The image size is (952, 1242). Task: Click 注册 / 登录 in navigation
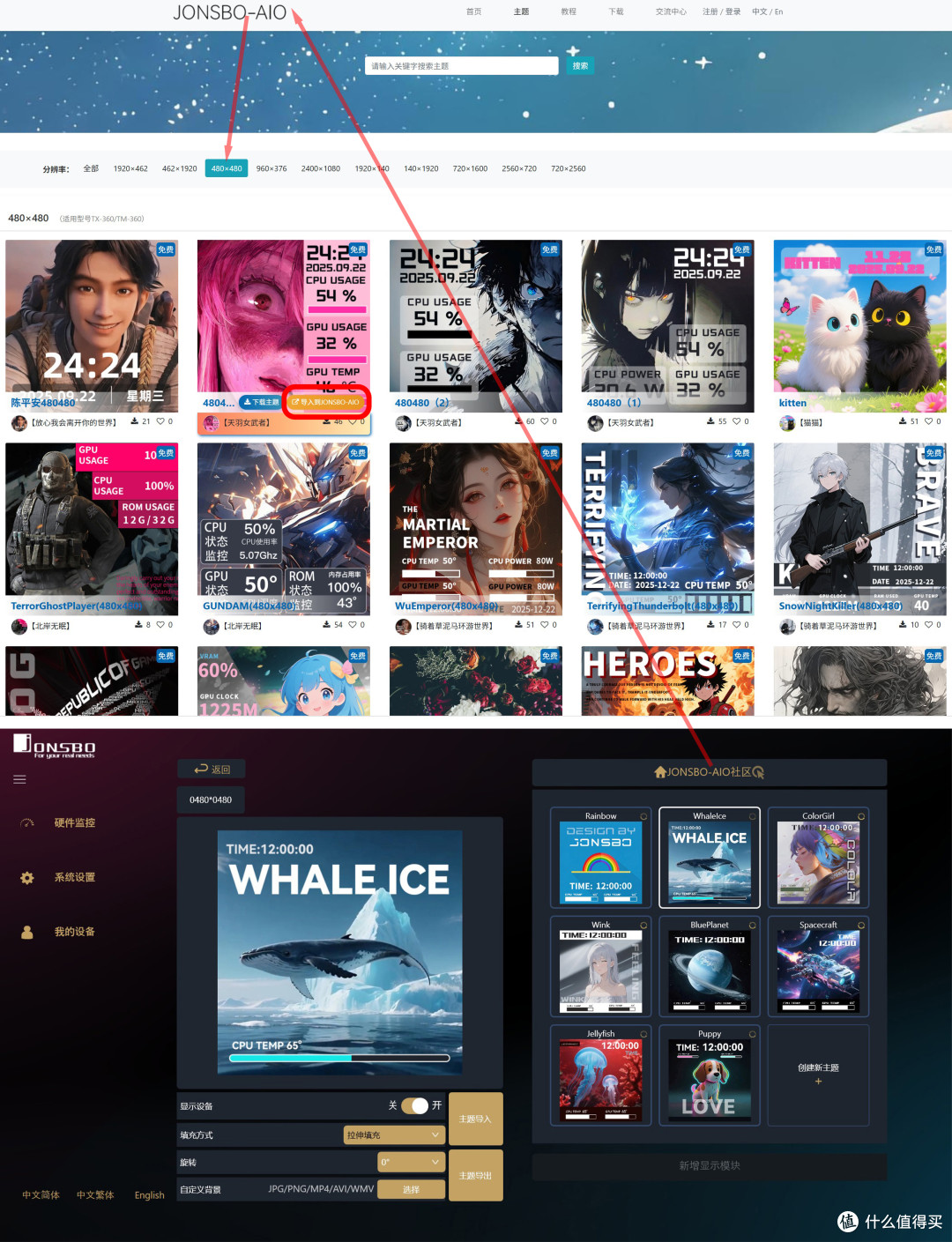tap(721, 11)
